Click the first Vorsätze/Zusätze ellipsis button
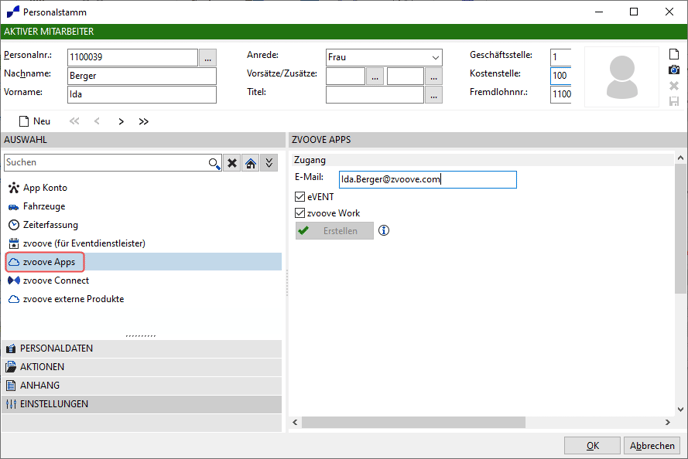This screenshot has width=688, height=459. (375, 76)
